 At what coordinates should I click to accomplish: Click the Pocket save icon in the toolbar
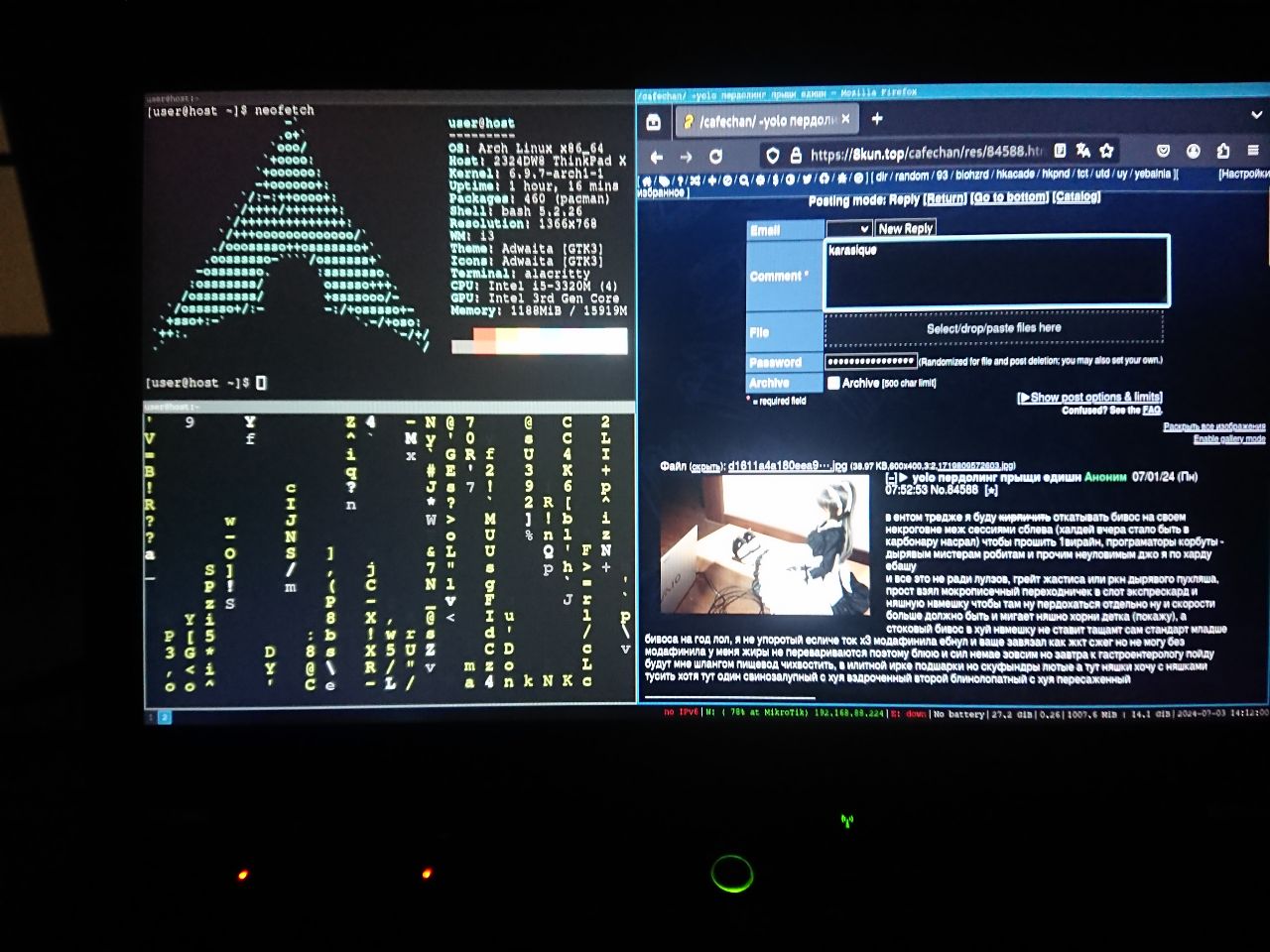[1163, 151]
